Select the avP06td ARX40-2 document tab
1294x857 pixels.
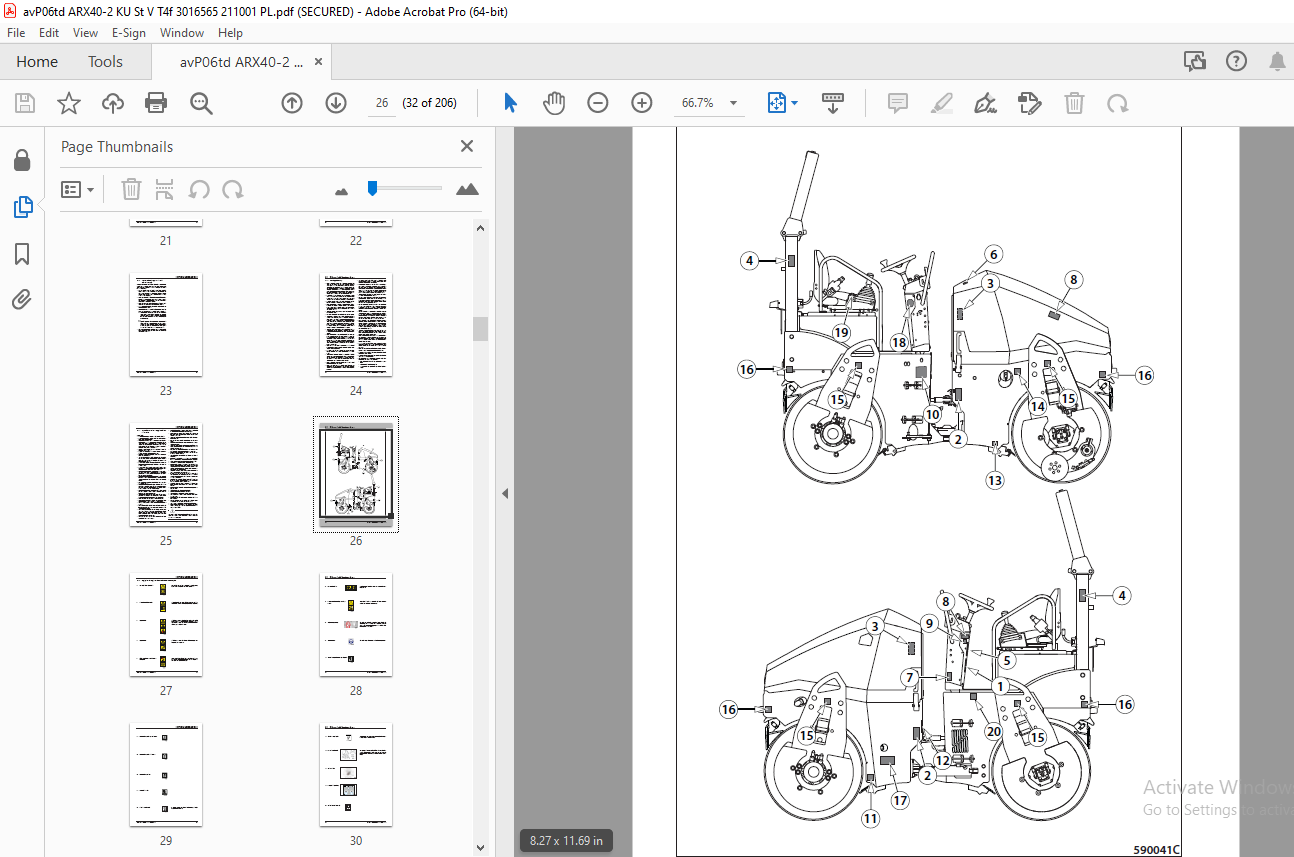point(241,62)
